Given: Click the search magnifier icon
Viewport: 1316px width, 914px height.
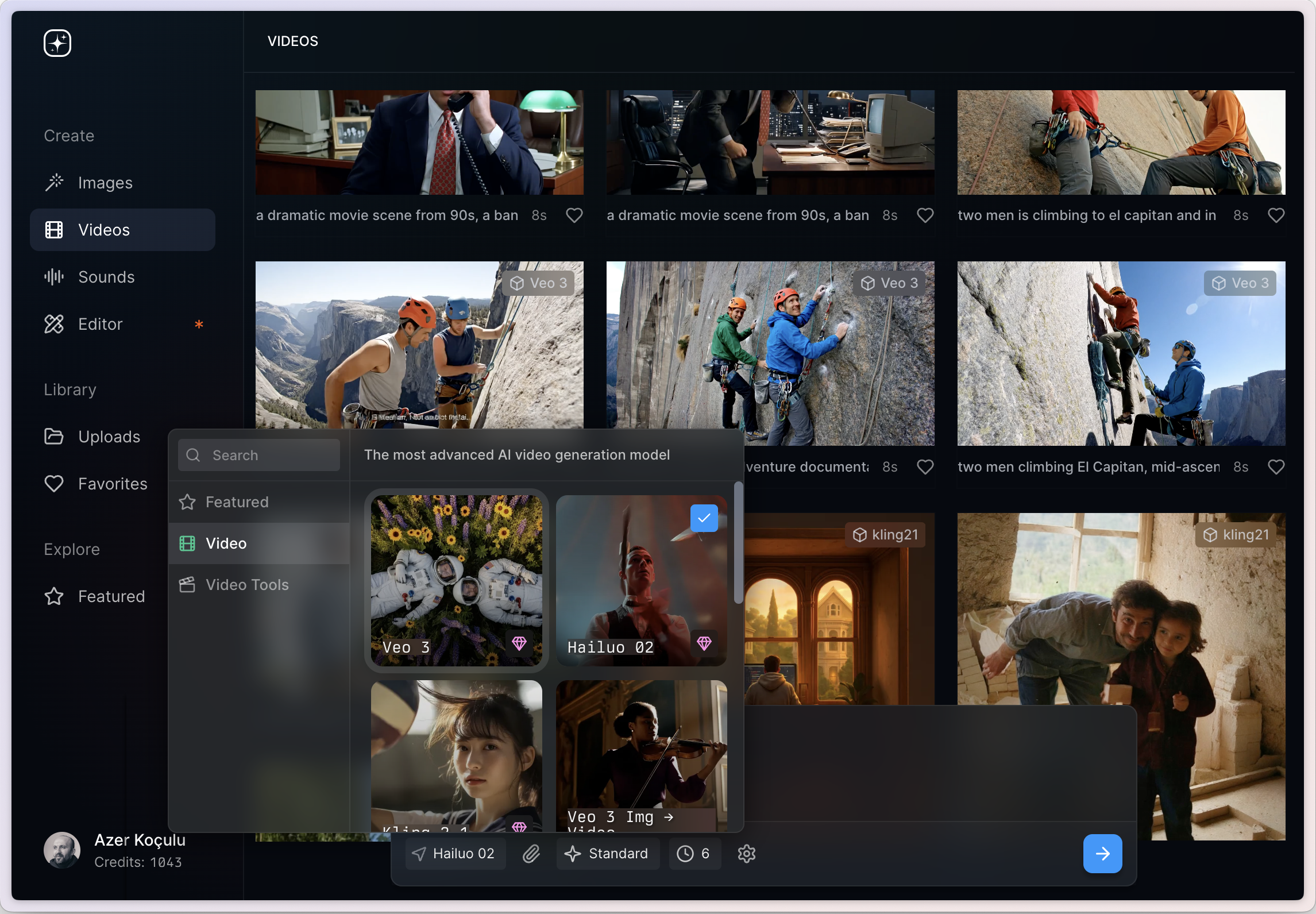Looking at the screenshot, I should pyautogui.click(x=194, y=455).
